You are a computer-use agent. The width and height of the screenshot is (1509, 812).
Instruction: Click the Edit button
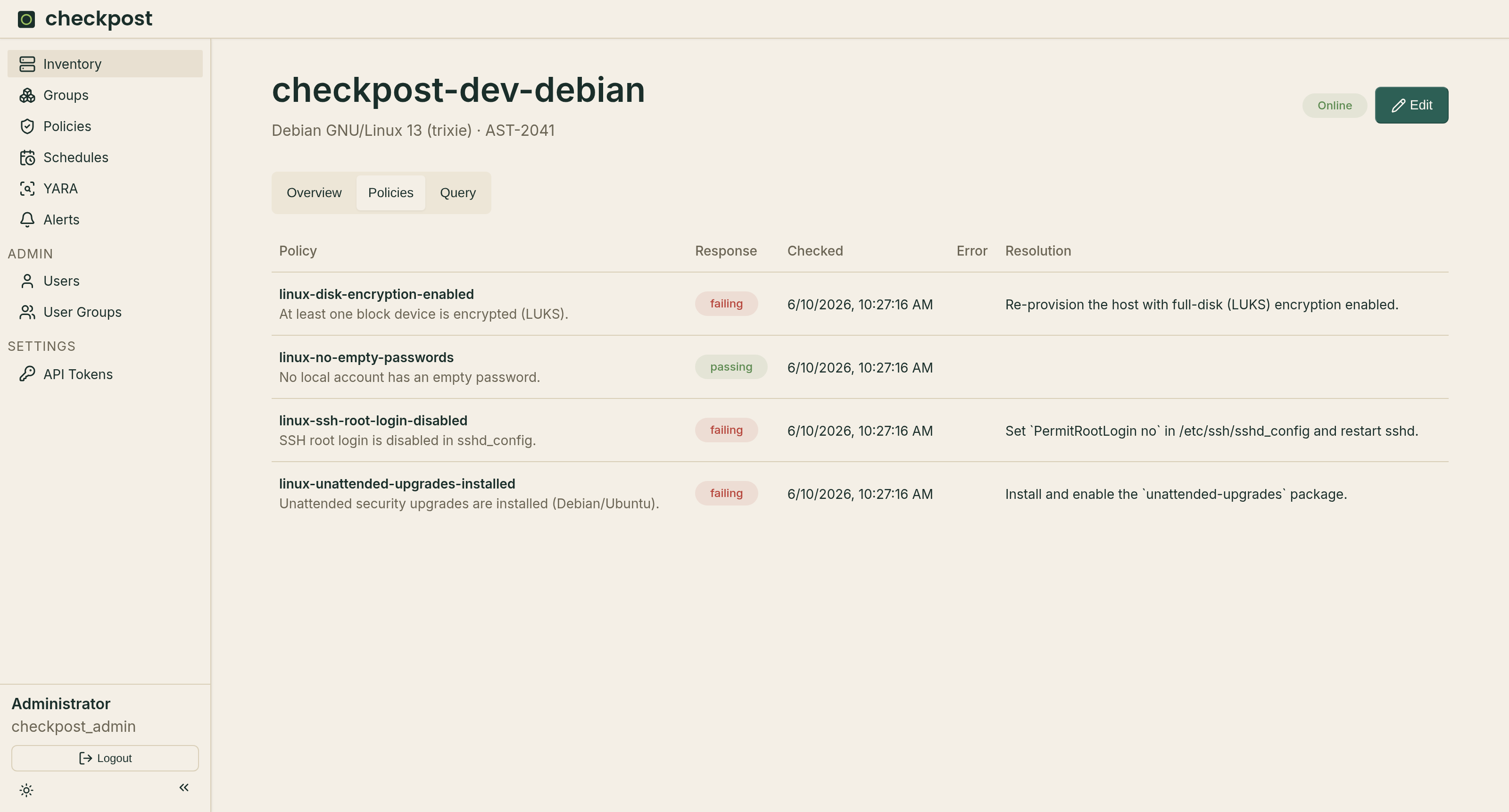coord(1411,105)
